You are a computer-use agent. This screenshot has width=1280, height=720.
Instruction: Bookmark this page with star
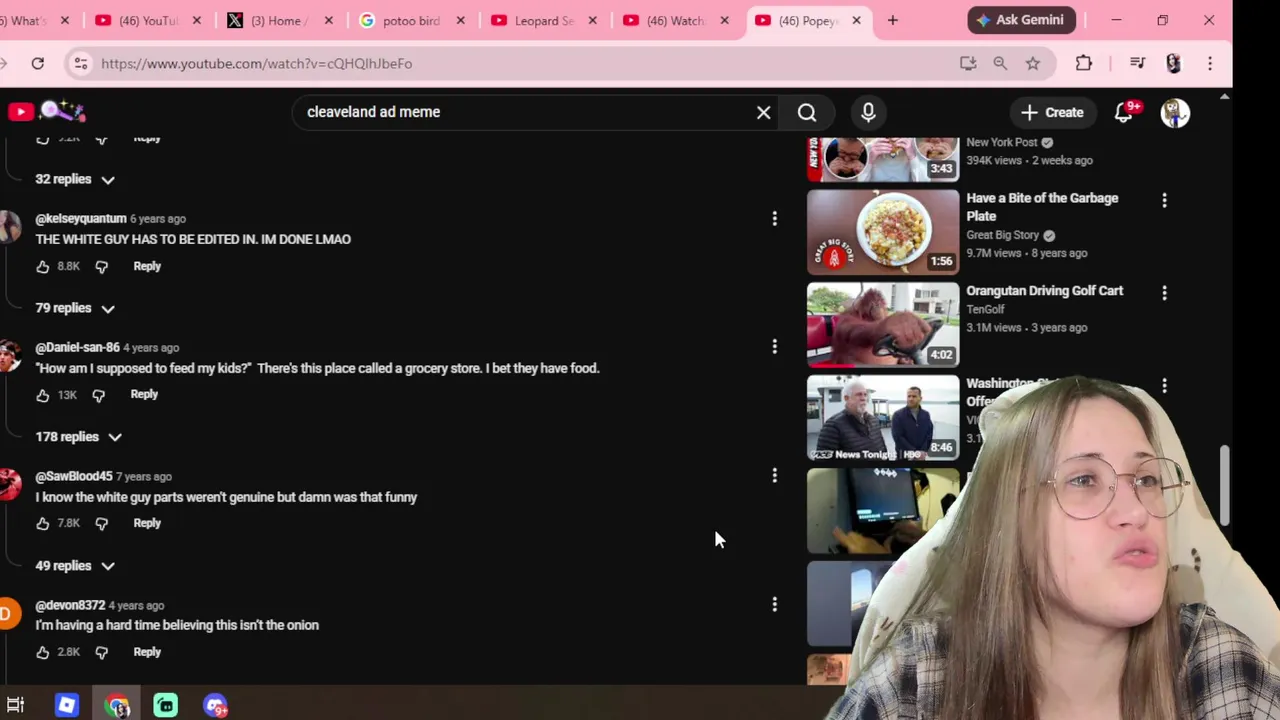pyautogui.click(x=1033, y=63)
